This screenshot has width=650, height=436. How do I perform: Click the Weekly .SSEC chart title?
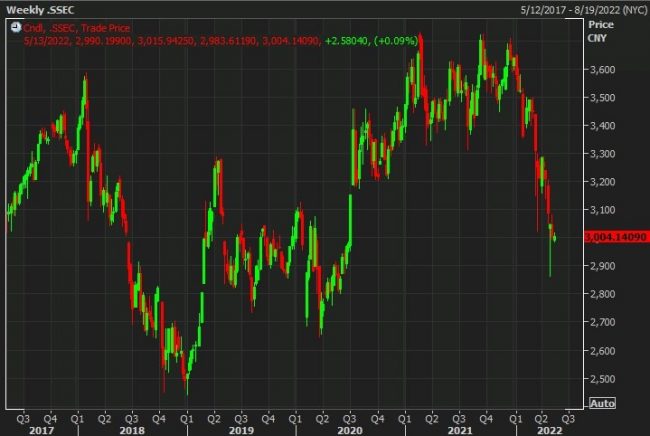40,10
